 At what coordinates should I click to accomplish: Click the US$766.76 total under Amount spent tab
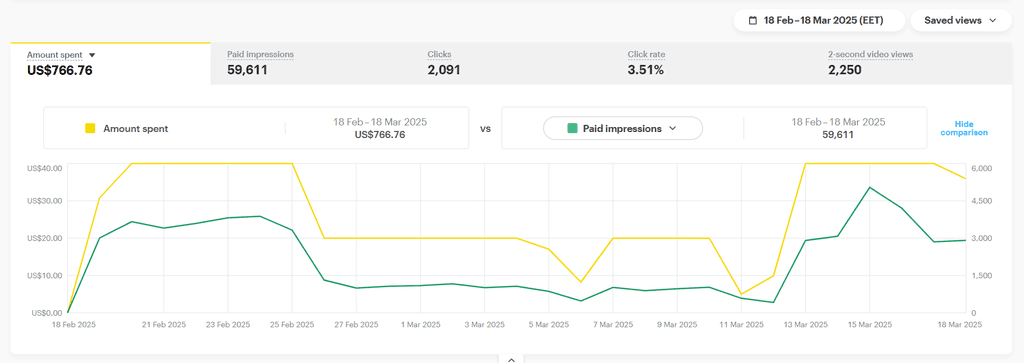pos(59,71)
